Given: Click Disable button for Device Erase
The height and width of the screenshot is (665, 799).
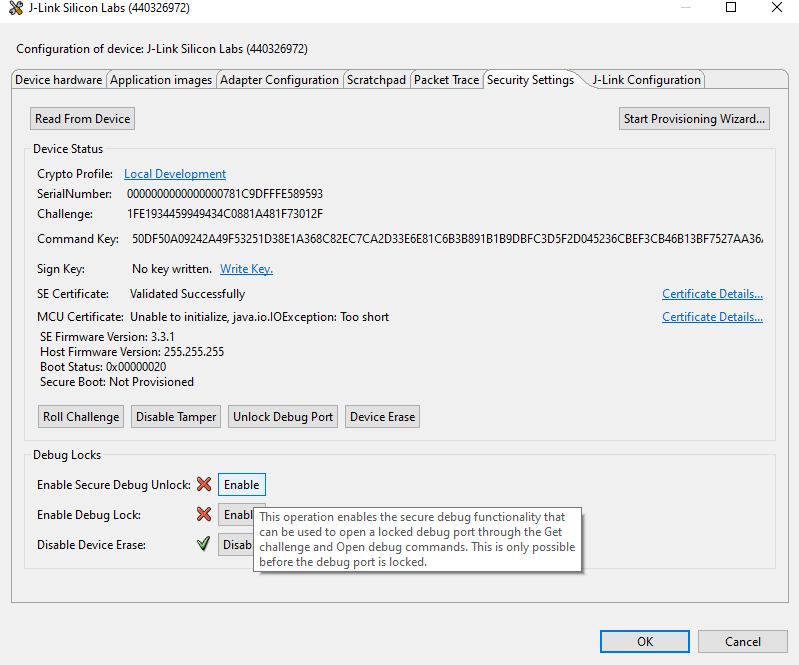Looking at the screenshot, I should (x=236, y=545).
